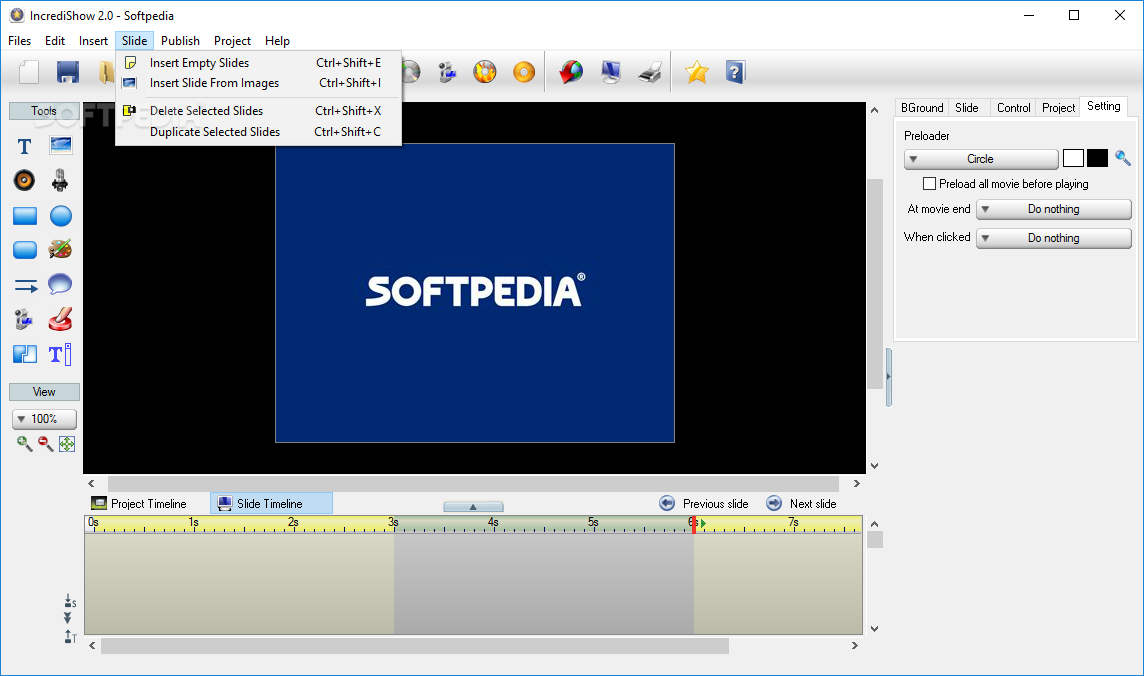The height and width of the screenshot is (676, 1144).
Task: Click the Softpedia slide canvas
Action: pos(475,293)
